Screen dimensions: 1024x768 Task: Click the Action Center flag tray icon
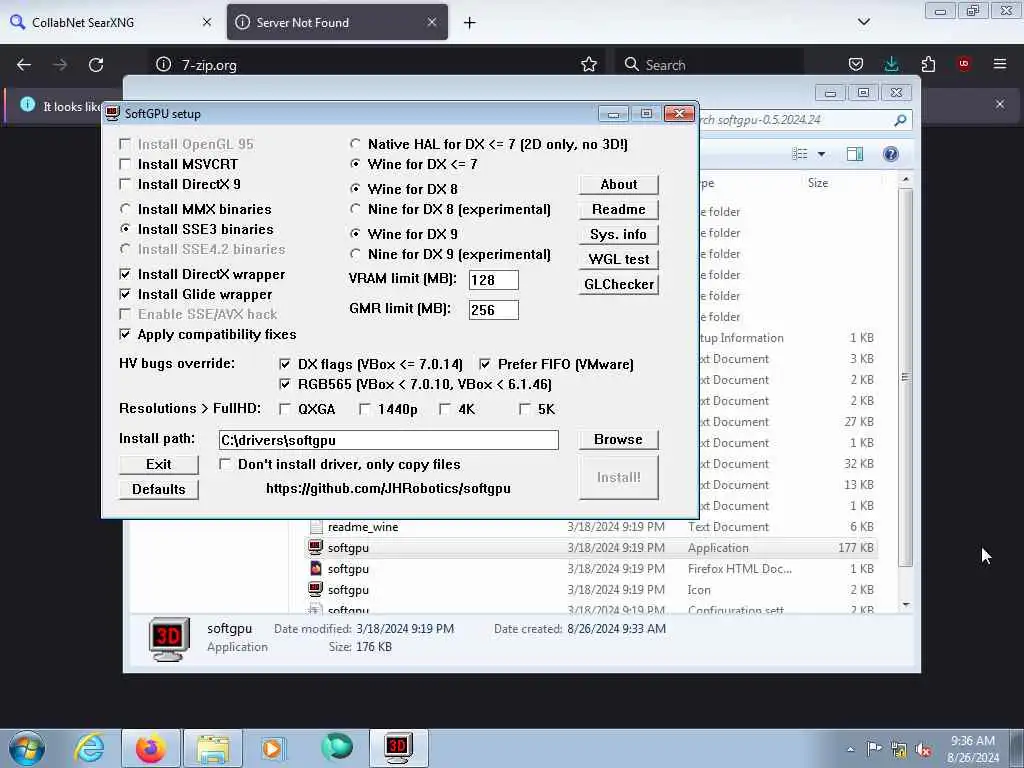tap(873, 748)
